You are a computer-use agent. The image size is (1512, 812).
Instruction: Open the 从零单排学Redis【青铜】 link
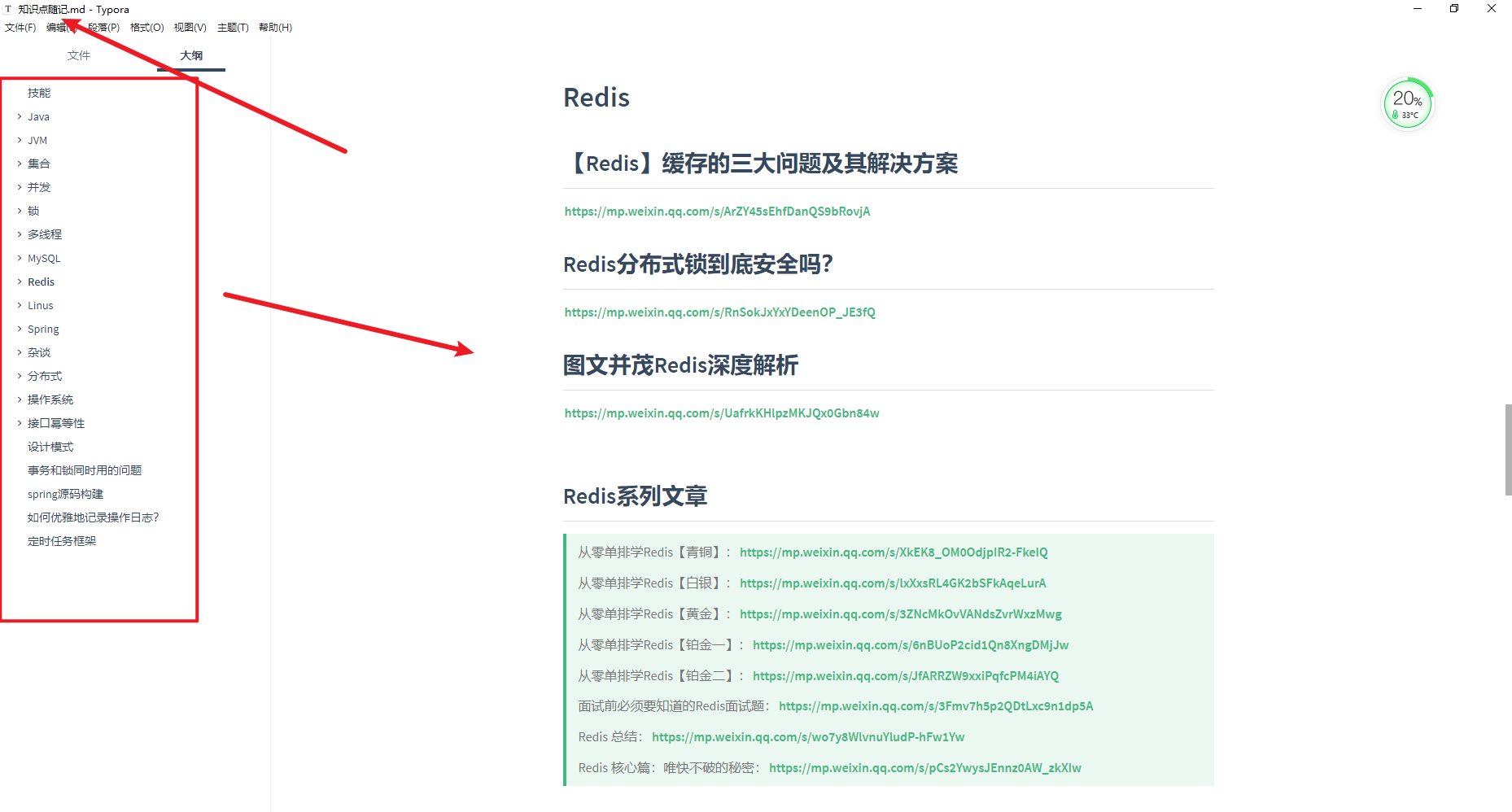tap(894, 552)
